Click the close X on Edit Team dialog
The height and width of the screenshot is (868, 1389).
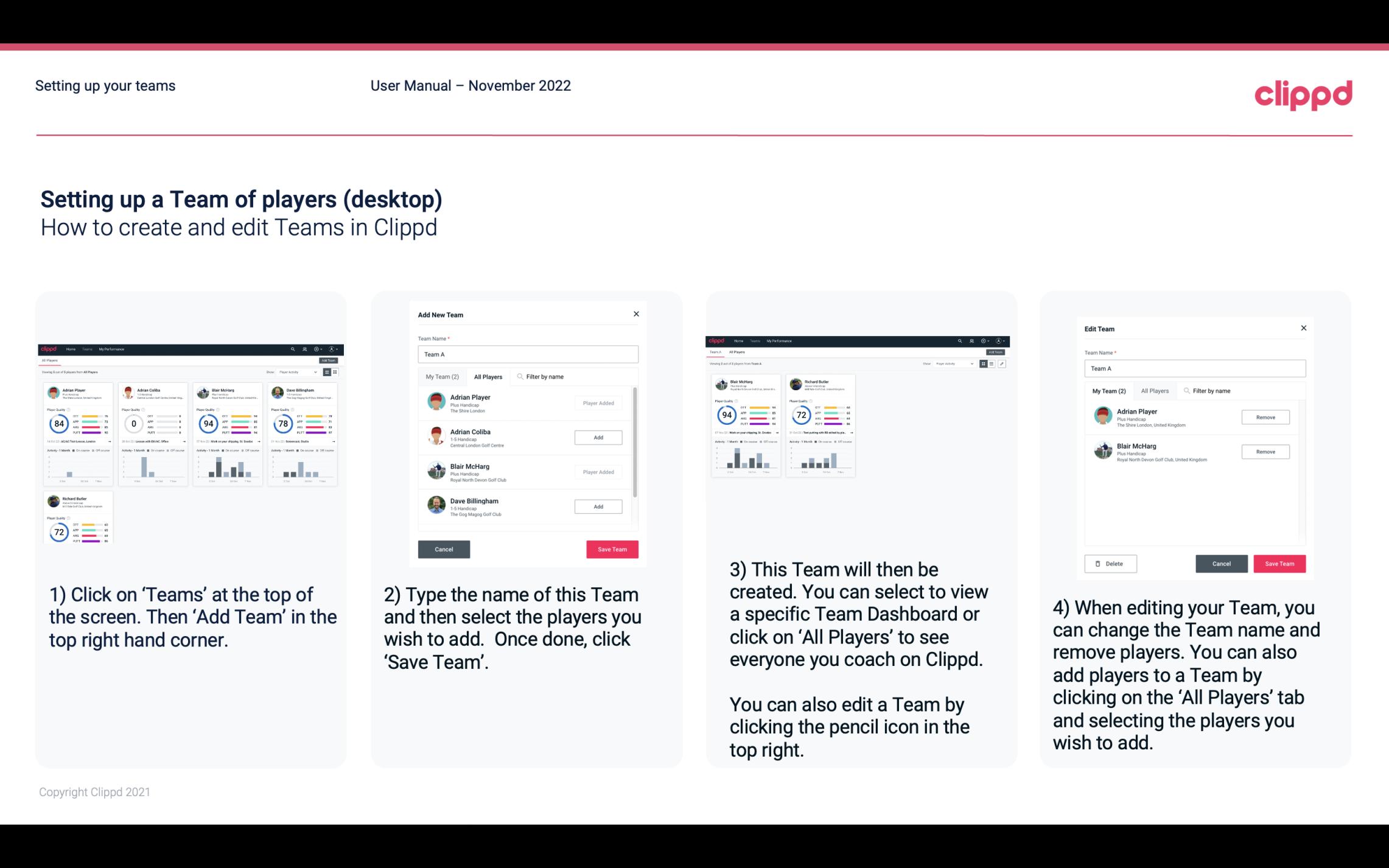point(1303,328)
